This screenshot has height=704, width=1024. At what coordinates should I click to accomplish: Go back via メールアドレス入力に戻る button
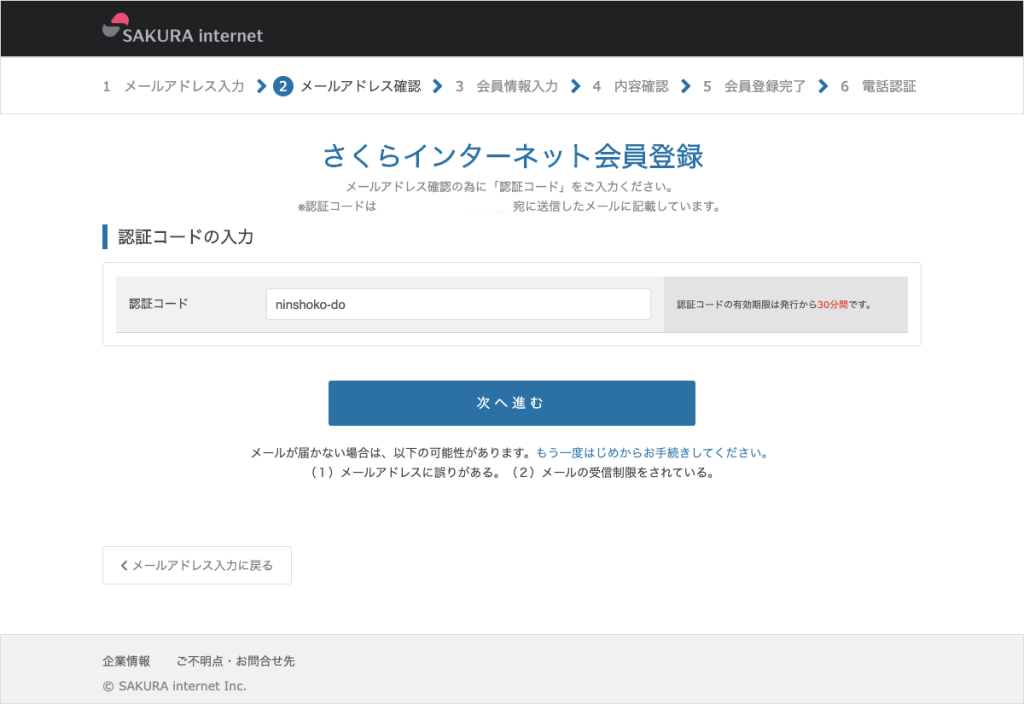tap(197, 565)
